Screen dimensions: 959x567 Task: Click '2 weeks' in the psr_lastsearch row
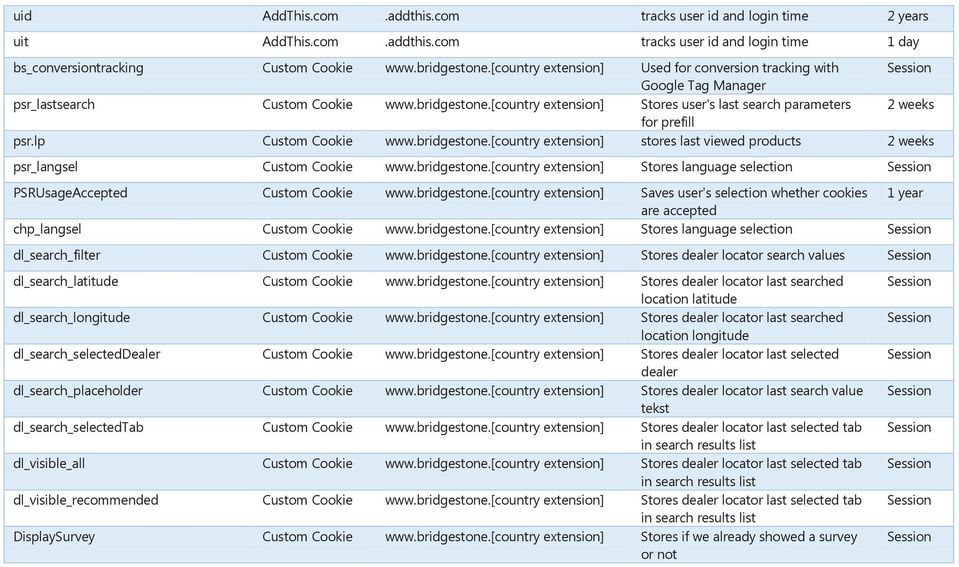911,105
